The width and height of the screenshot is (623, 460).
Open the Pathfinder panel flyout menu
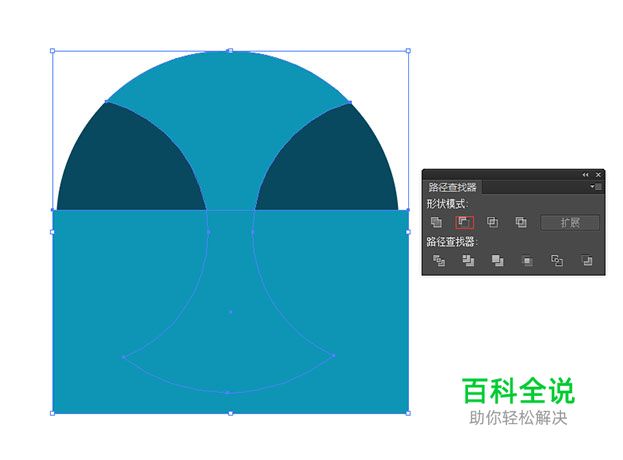(596, 187)
